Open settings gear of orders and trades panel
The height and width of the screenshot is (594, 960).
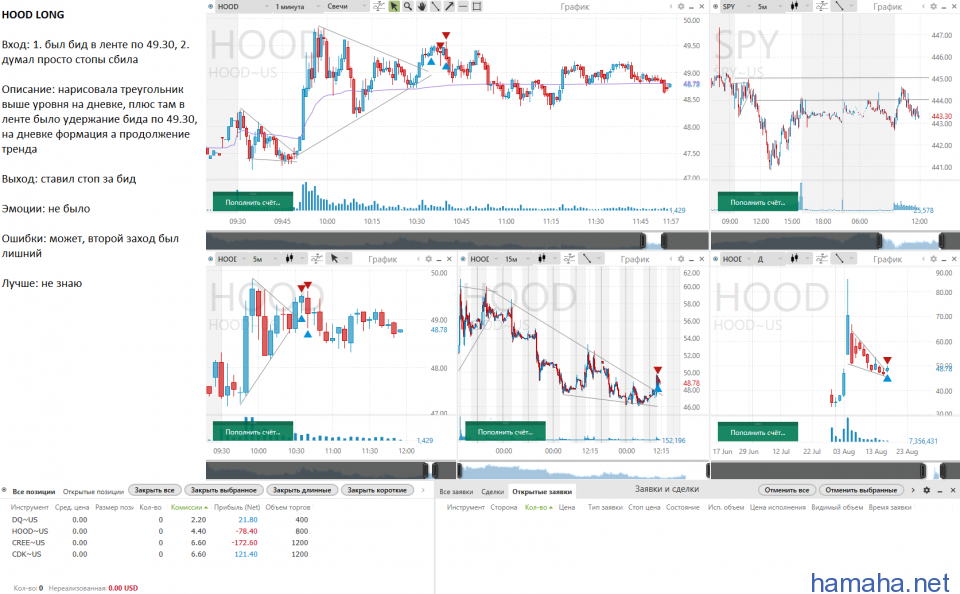[926, 491]
